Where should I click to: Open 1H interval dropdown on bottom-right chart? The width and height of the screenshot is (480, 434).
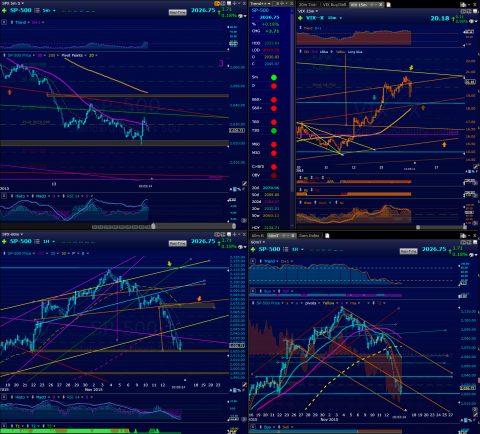pos(297,249)
